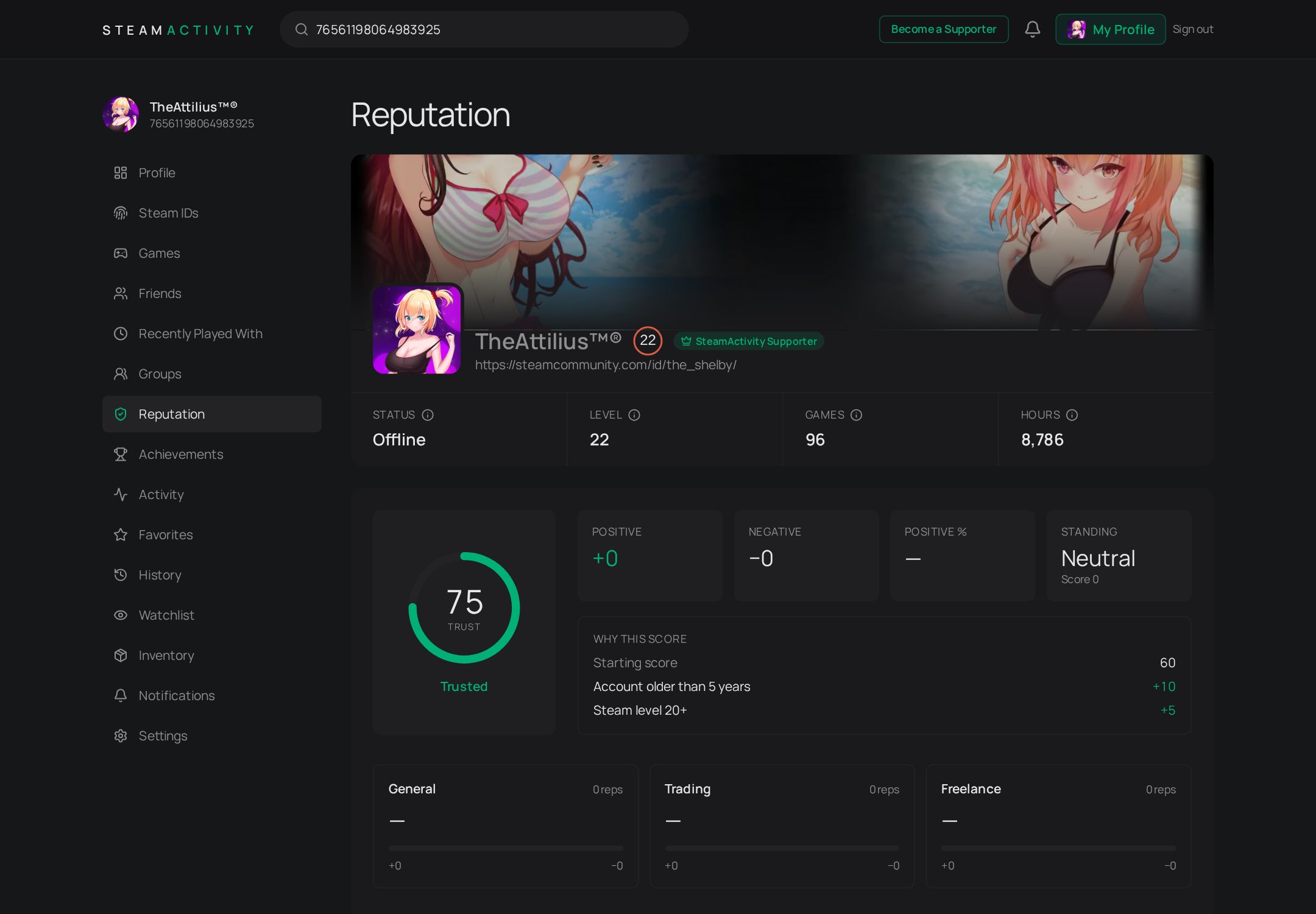Open the Notifications sidebar item
Screen dimensions: 1316x914
(x=211, y=696)
